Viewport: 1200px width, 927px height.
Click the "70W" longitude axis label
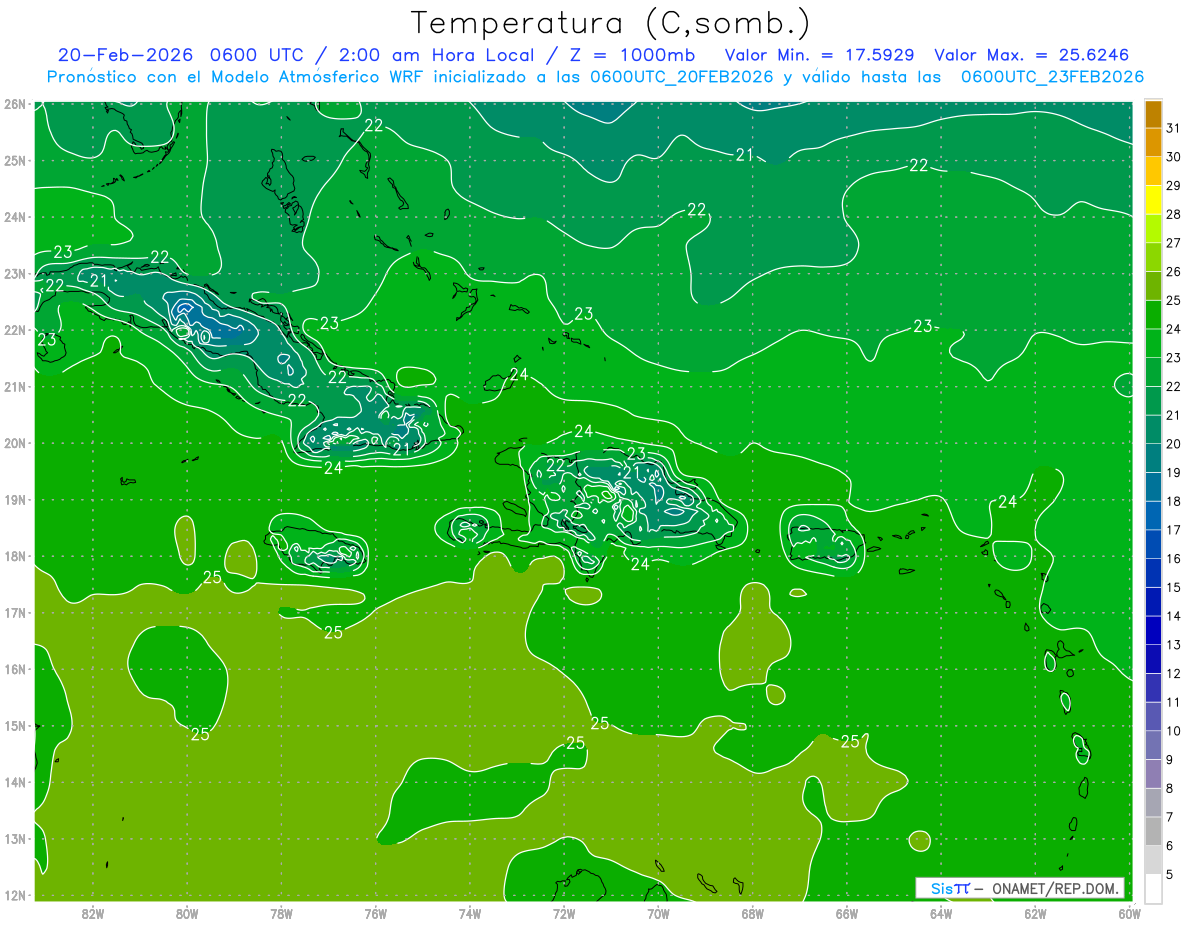[658, 913]
